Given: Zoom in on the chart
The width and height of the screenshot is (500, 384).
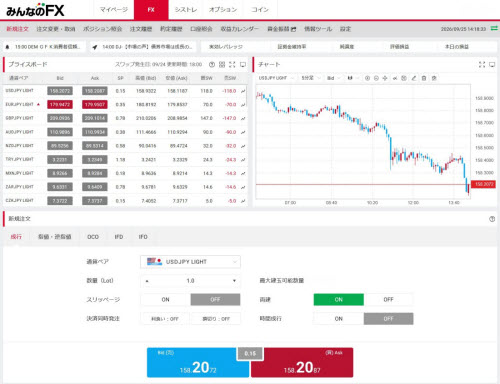Looking at the screenshot, I should click(367, 78).
